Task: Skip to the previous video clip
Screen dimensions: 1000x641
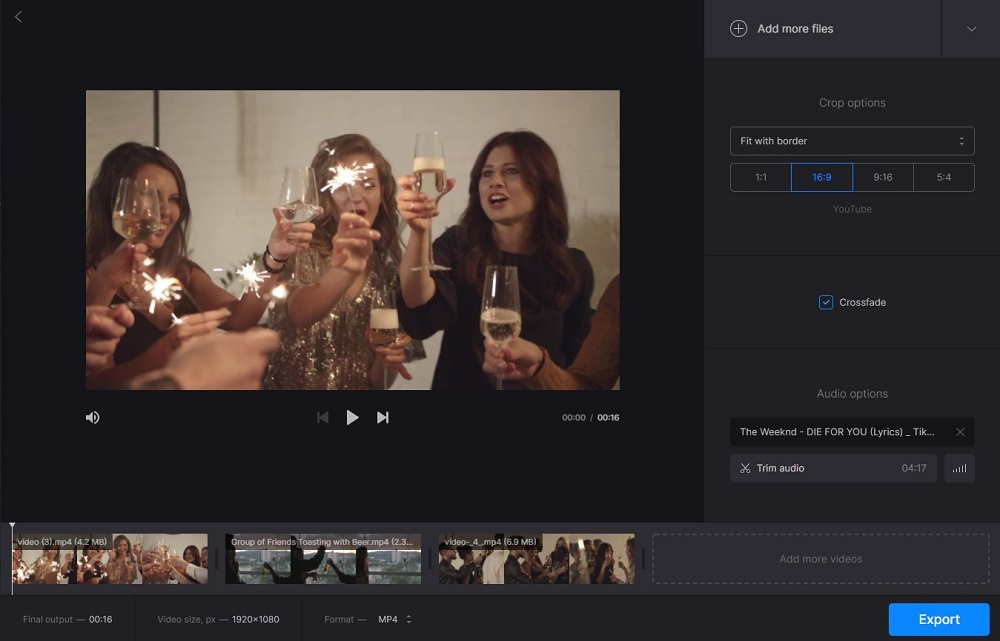Action: (x=323, y=417)
